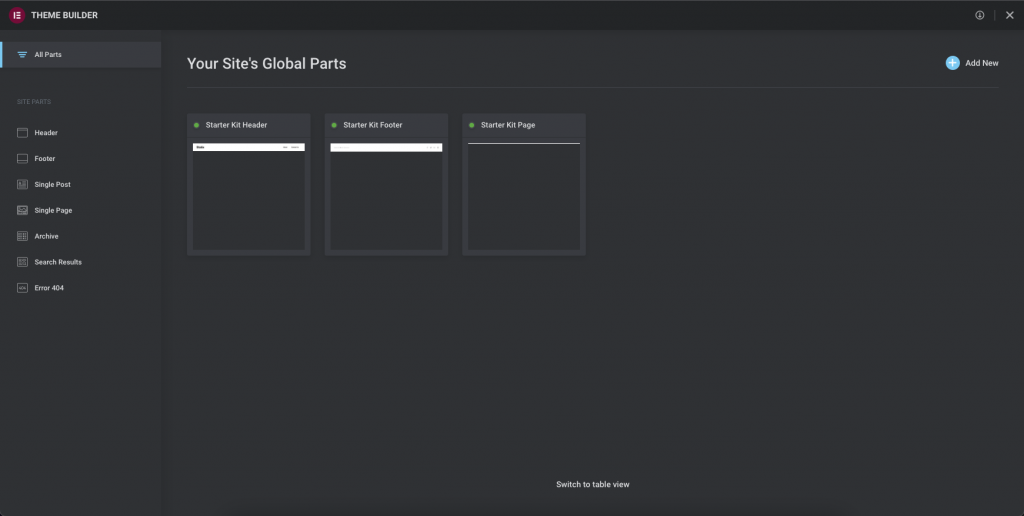Click the Archive grid icon
The width and height of the screenshot is (1024, 516).
click(x=22, y=236)
